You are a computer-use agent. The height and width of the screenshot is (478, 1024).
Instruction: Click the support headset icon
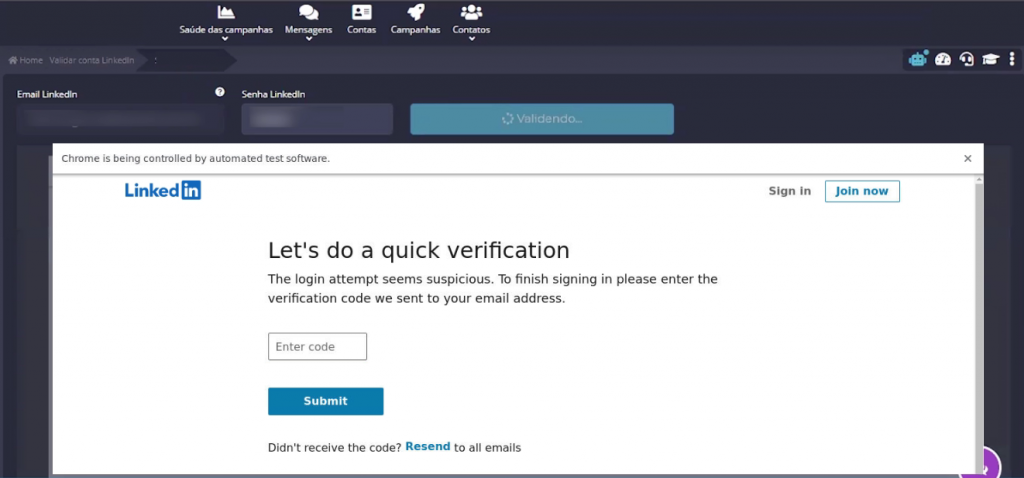pyautogui.click(x=967, y=59)
